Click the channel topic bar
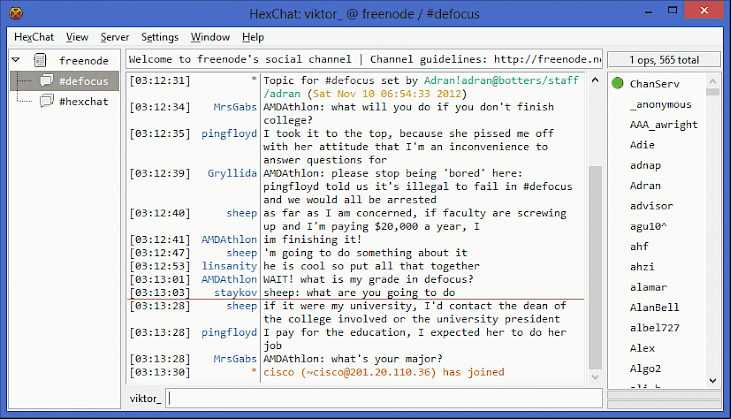The width and height of the screenshot is (731, 419). coord(364,59)
